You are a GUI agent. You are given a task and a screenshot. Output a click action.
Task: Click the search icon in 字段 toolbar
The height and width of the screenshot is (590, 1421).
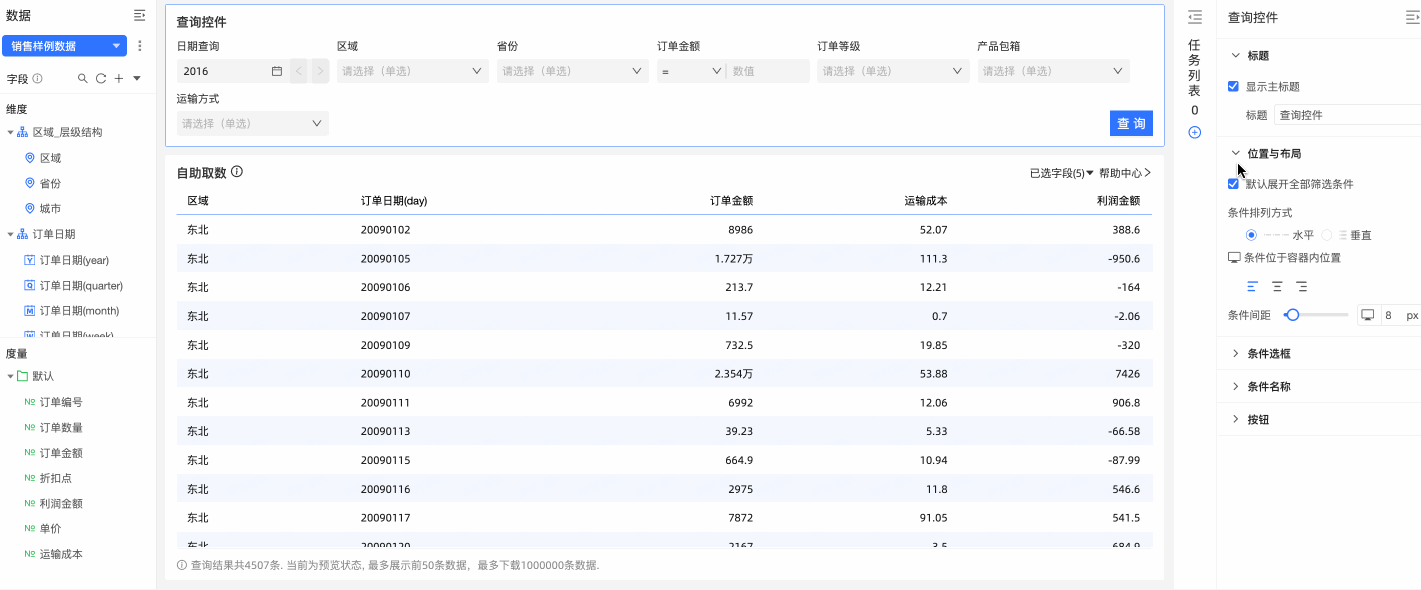(83, 78)
